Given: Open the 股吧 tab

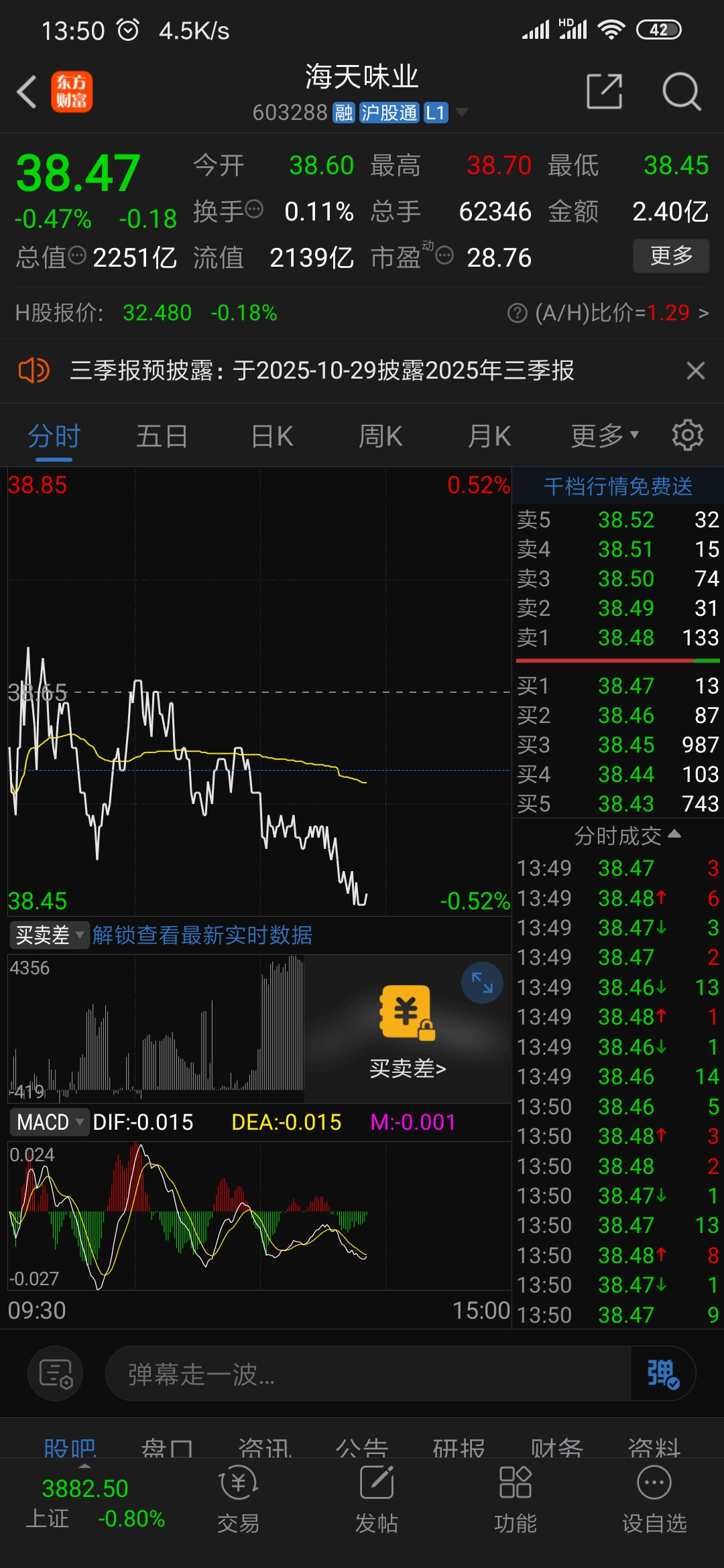Looking at the screenshot, I should (x=70, y=1447).
